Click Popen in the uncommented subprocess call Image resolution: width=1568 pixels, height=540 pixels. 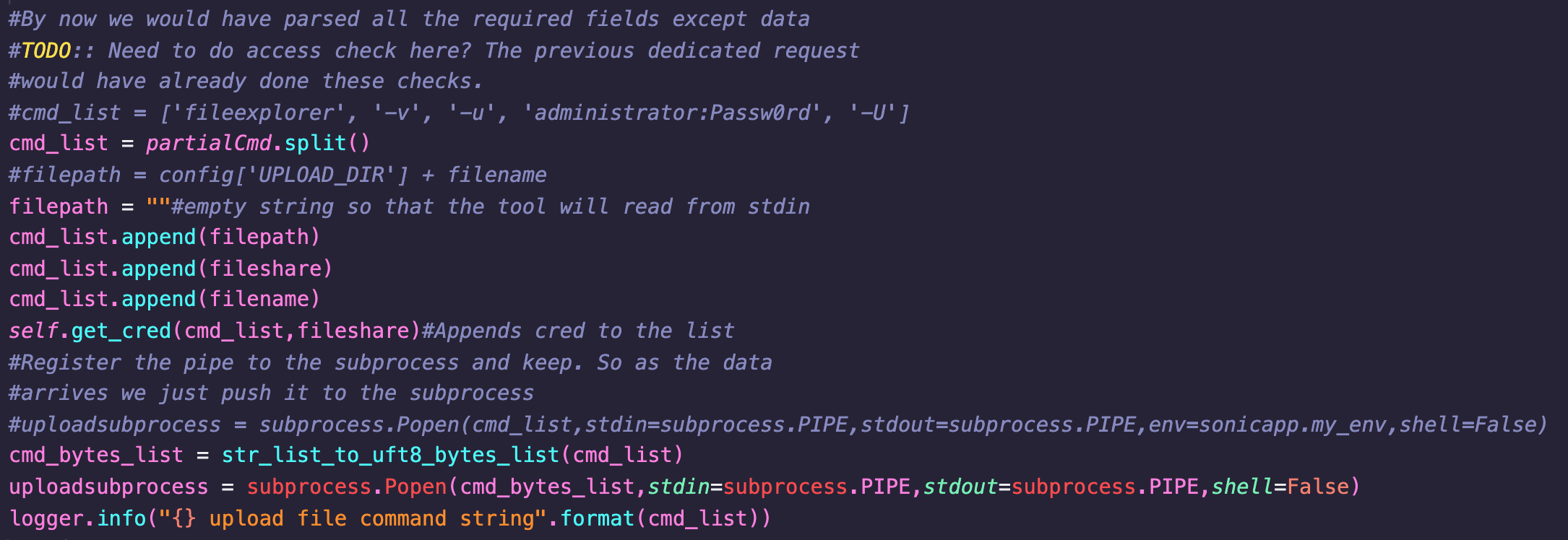415,487
